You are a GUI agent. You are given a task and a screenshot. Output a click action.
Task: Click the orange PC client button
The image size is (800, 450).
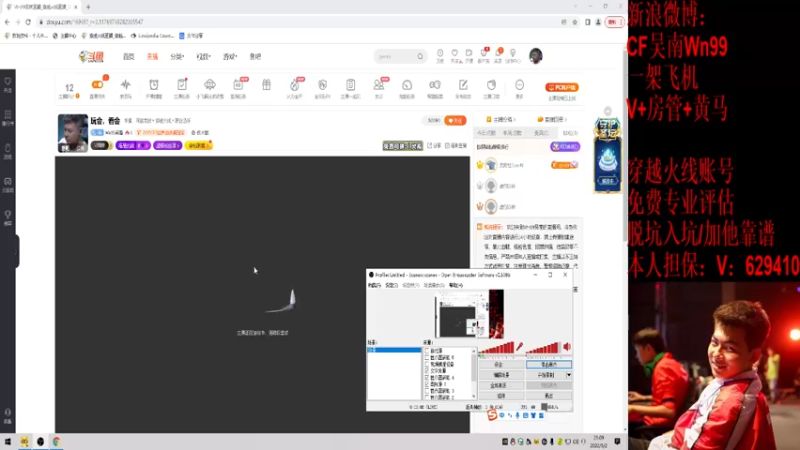(562, 87)
